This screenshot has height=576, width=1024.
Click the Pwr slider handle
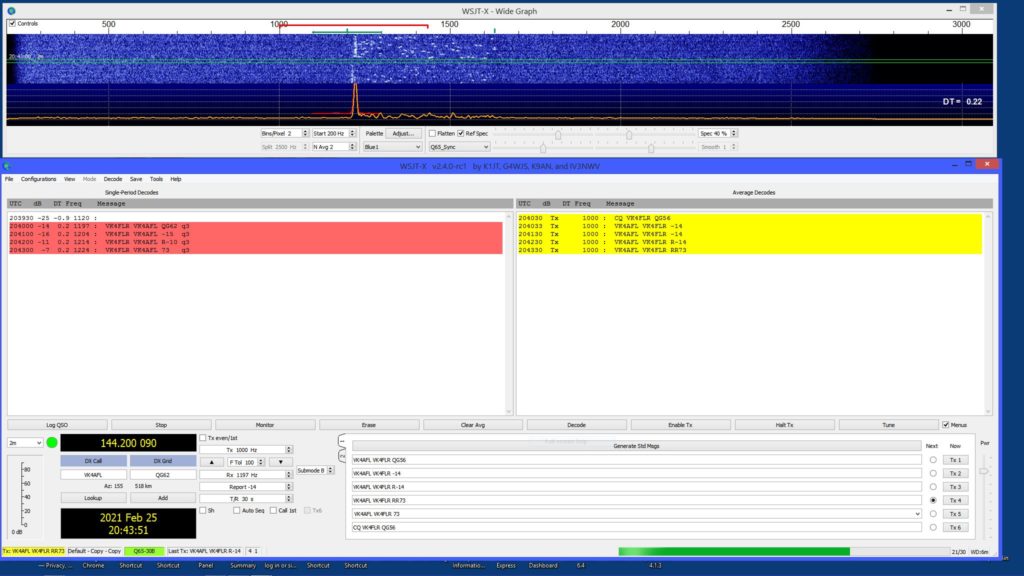tap(984, 470)
